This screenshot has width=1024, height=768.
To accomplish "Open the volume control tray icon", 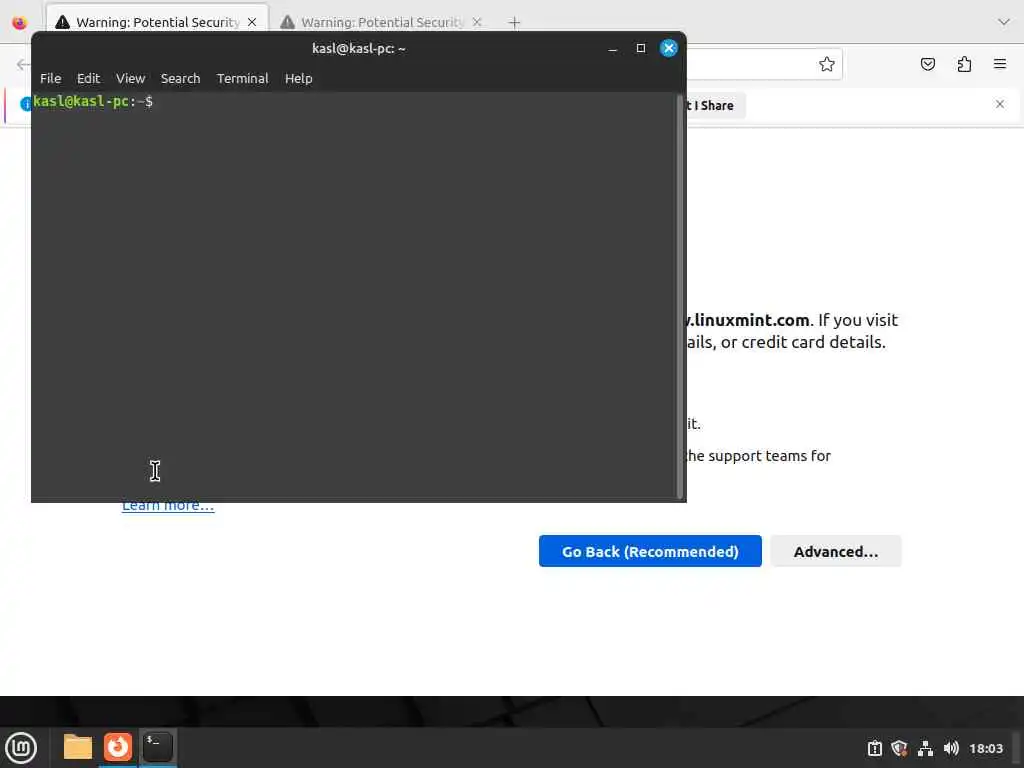I will (x=951, y=748).
